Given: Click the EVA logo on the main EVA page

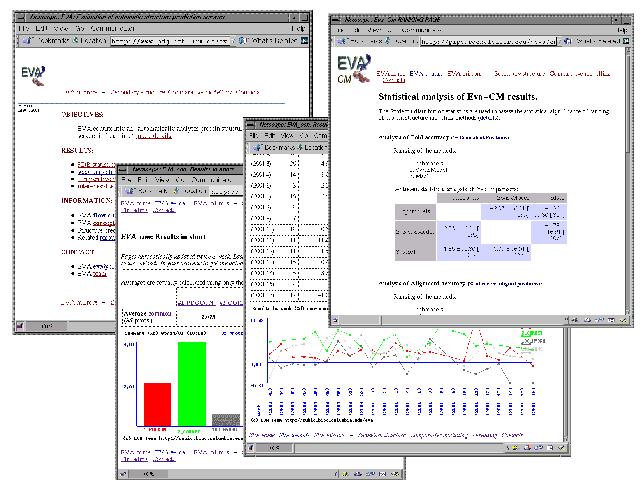Looking at the screenshot, I should tap(34, 77).
